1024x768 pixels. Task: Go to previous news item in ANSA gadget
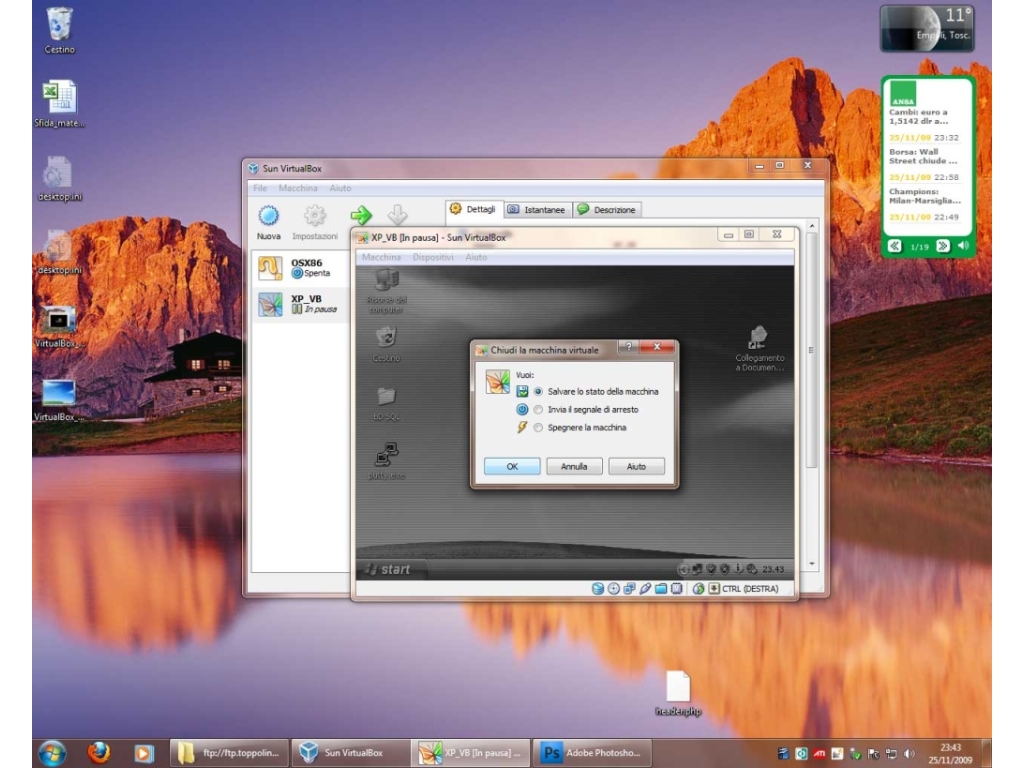tap(895, 246)
